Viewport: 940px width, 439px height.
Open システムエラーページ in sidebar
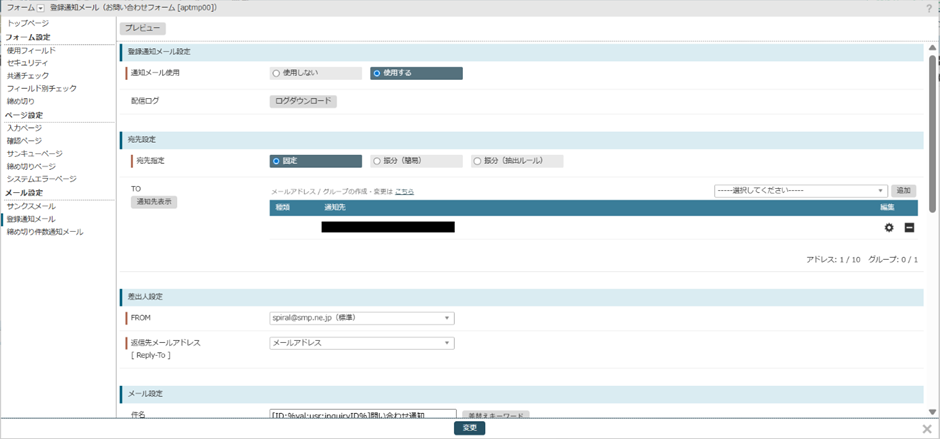pyautogui.click(x=42, y=179)
